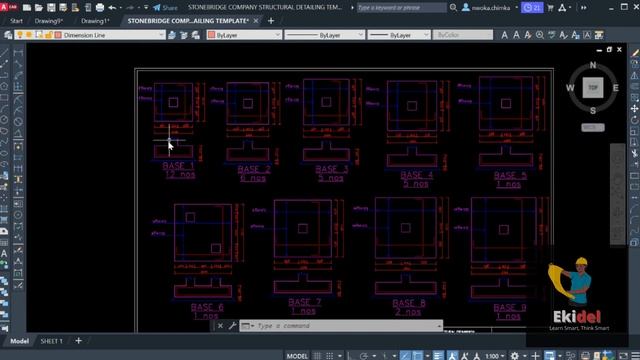Close the STONEBRIDGE template drawing tab
Screen dimensions: 640x360
pos(256,20)
